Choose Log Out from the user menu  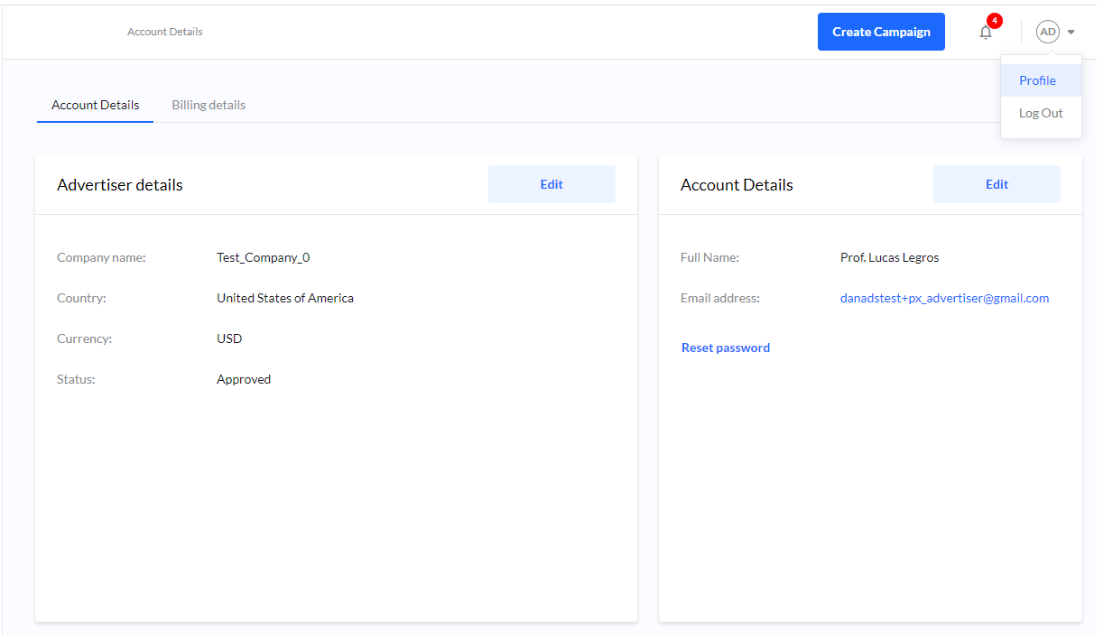(x=1040, y=113)
